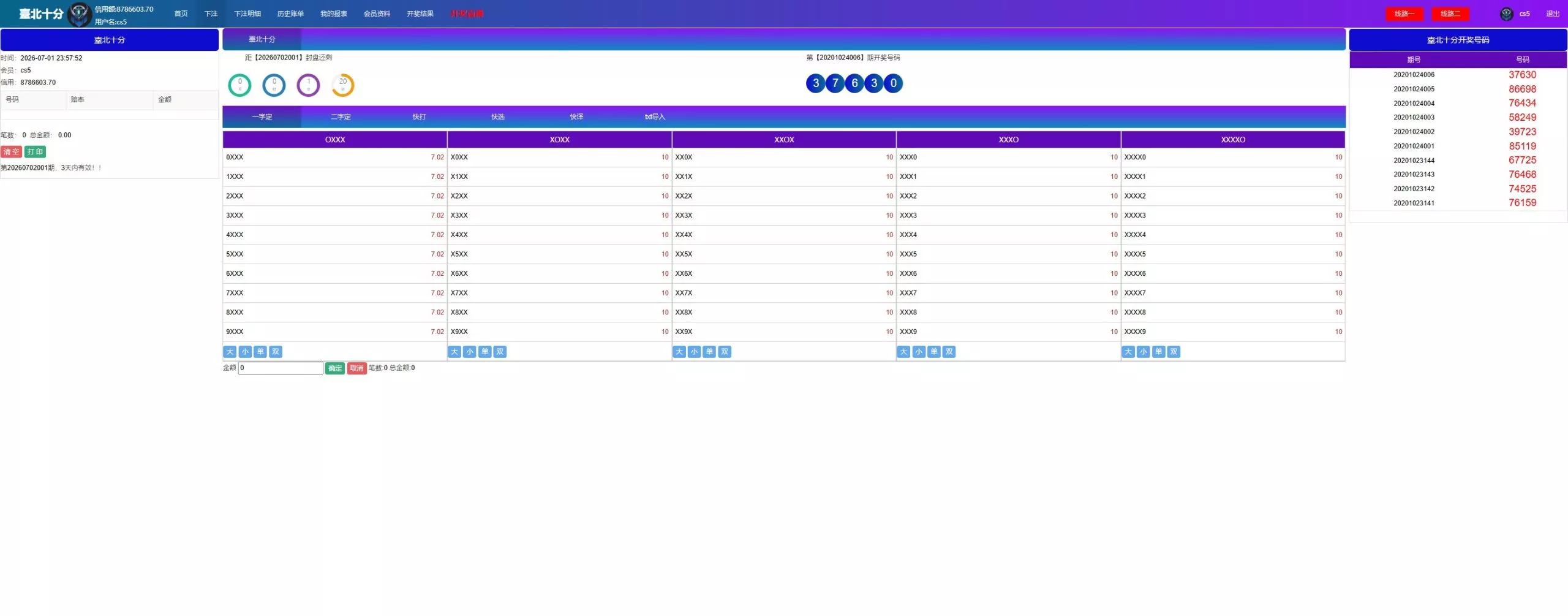The height and width of the screenshot is (616, 1568).
Task: Switch to the txt导入 tab
Action: click(x=655, y=116)
